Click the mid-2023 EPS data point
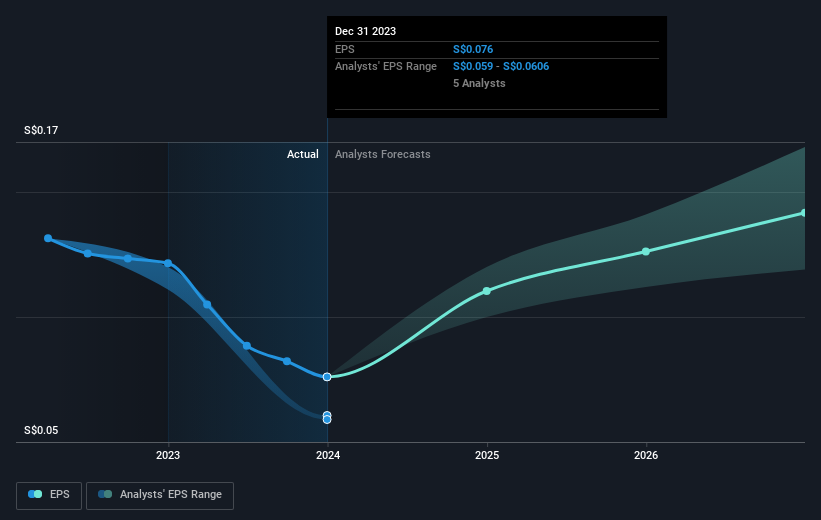Viewport: 821px width, 520px height. tap(247, 346)
